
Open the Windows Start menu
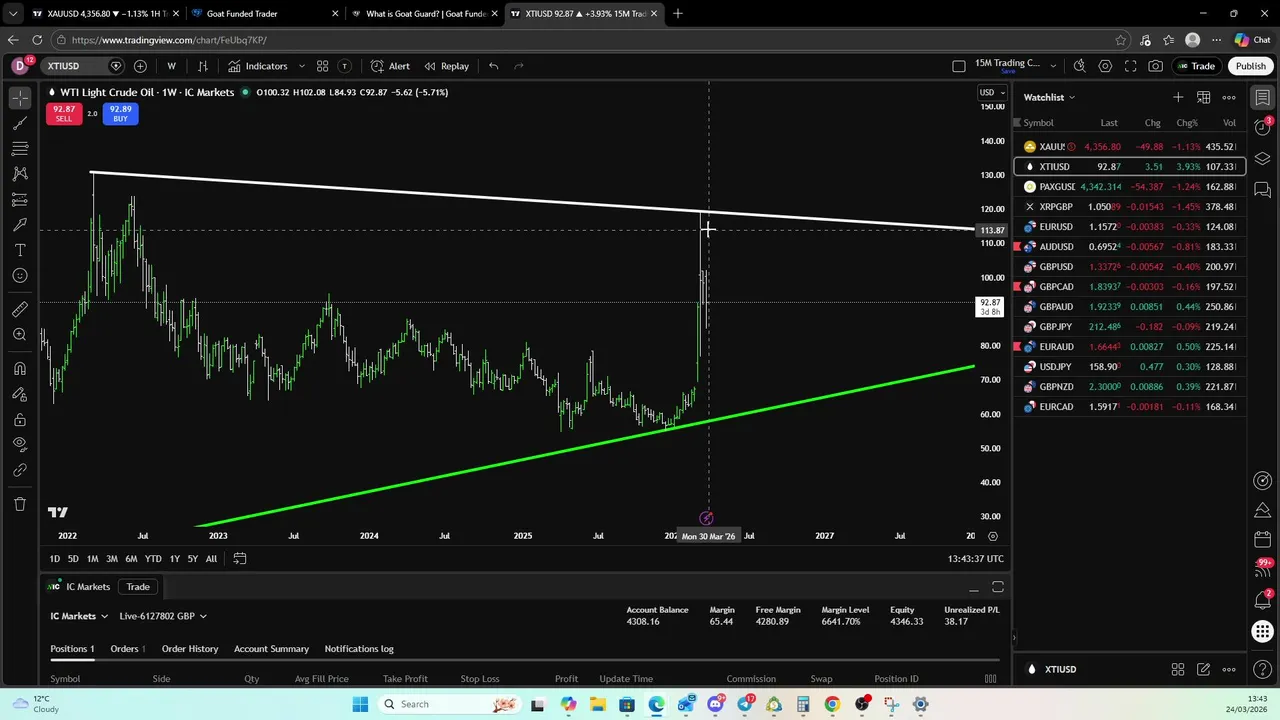point(360,704)
